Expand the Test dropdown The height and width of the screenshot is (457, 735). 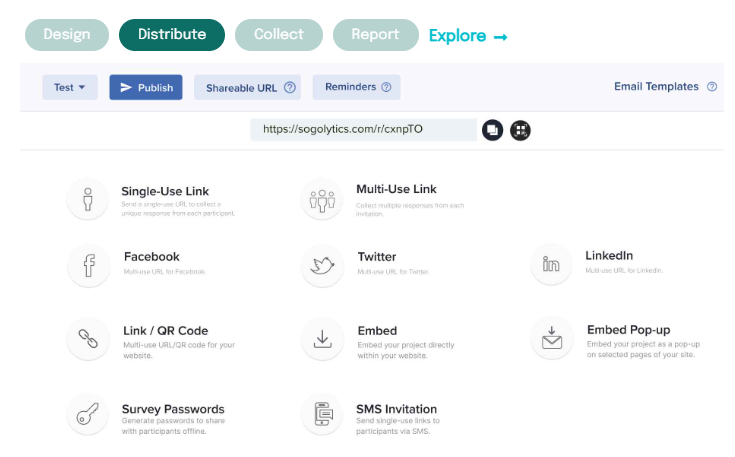pyautogui.click(x=69, y=87)
